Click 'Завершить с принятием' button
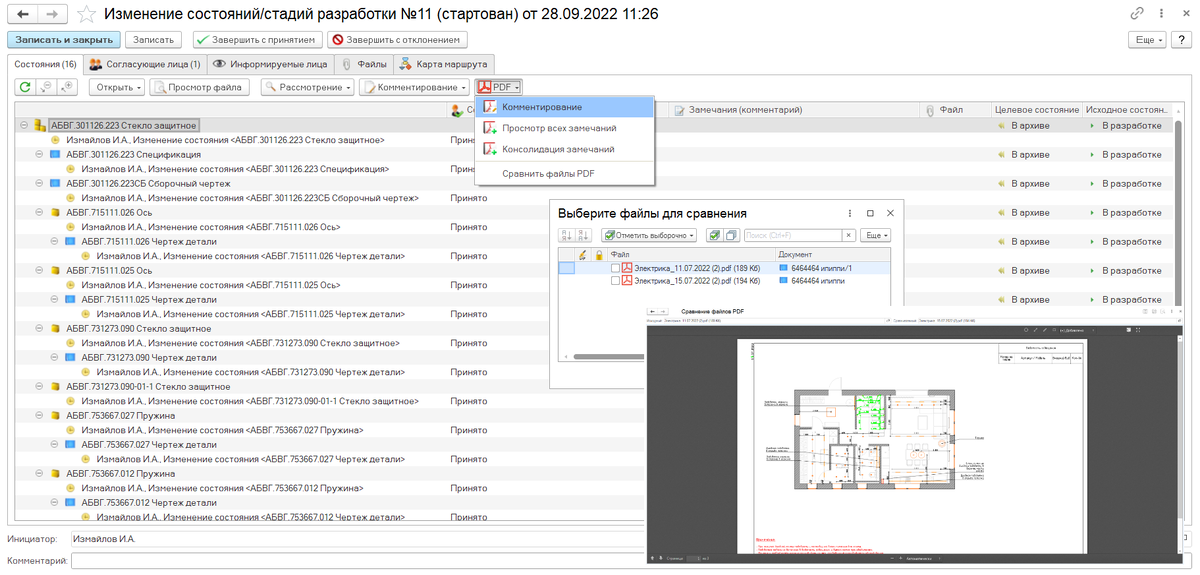This screenshot has height=575, width=1200. point(258,40)
